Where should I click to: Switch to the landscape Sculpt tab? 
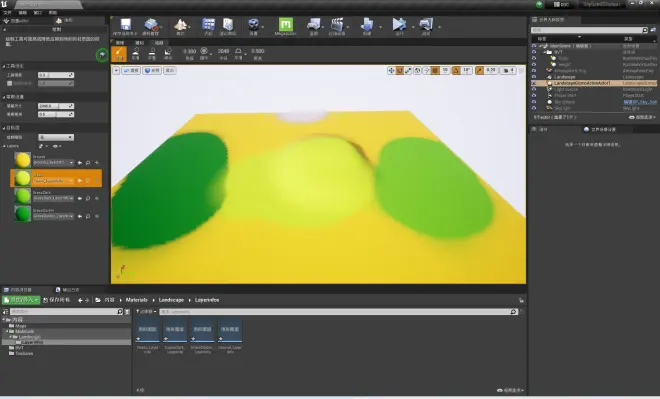click(139, 43)
